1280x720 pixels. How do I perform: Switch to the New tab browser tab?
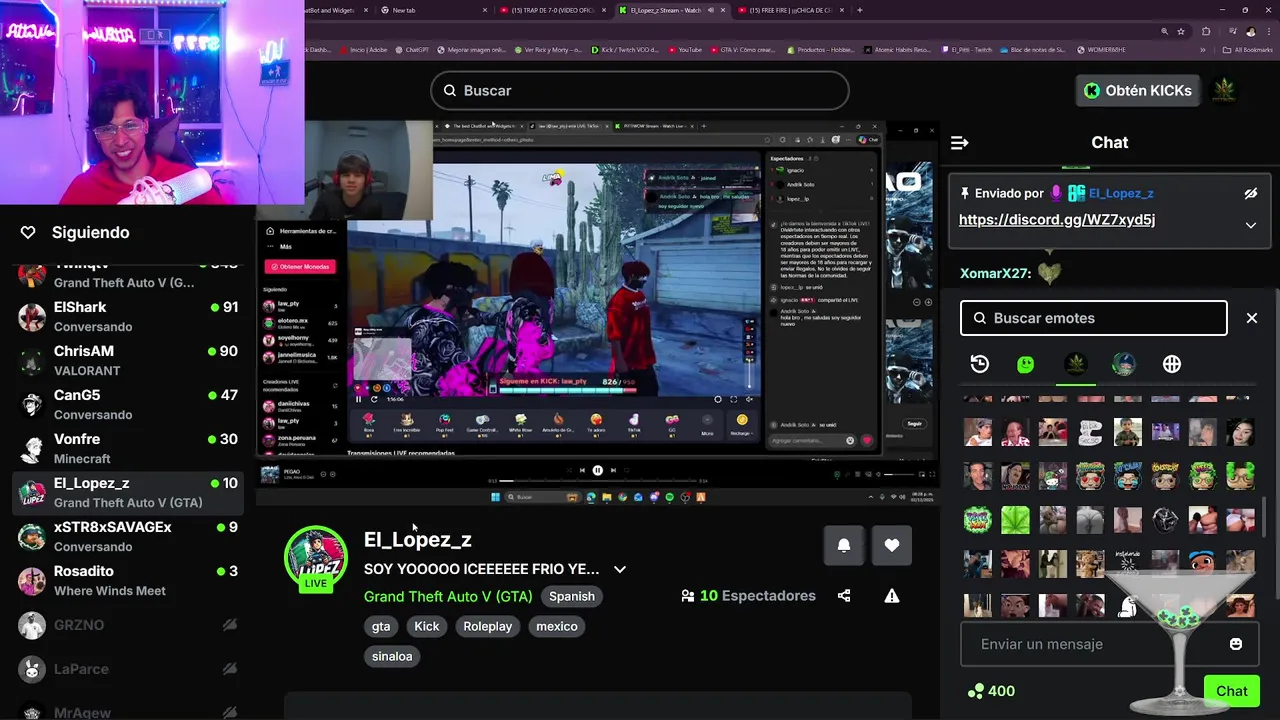tap(435, 10)
